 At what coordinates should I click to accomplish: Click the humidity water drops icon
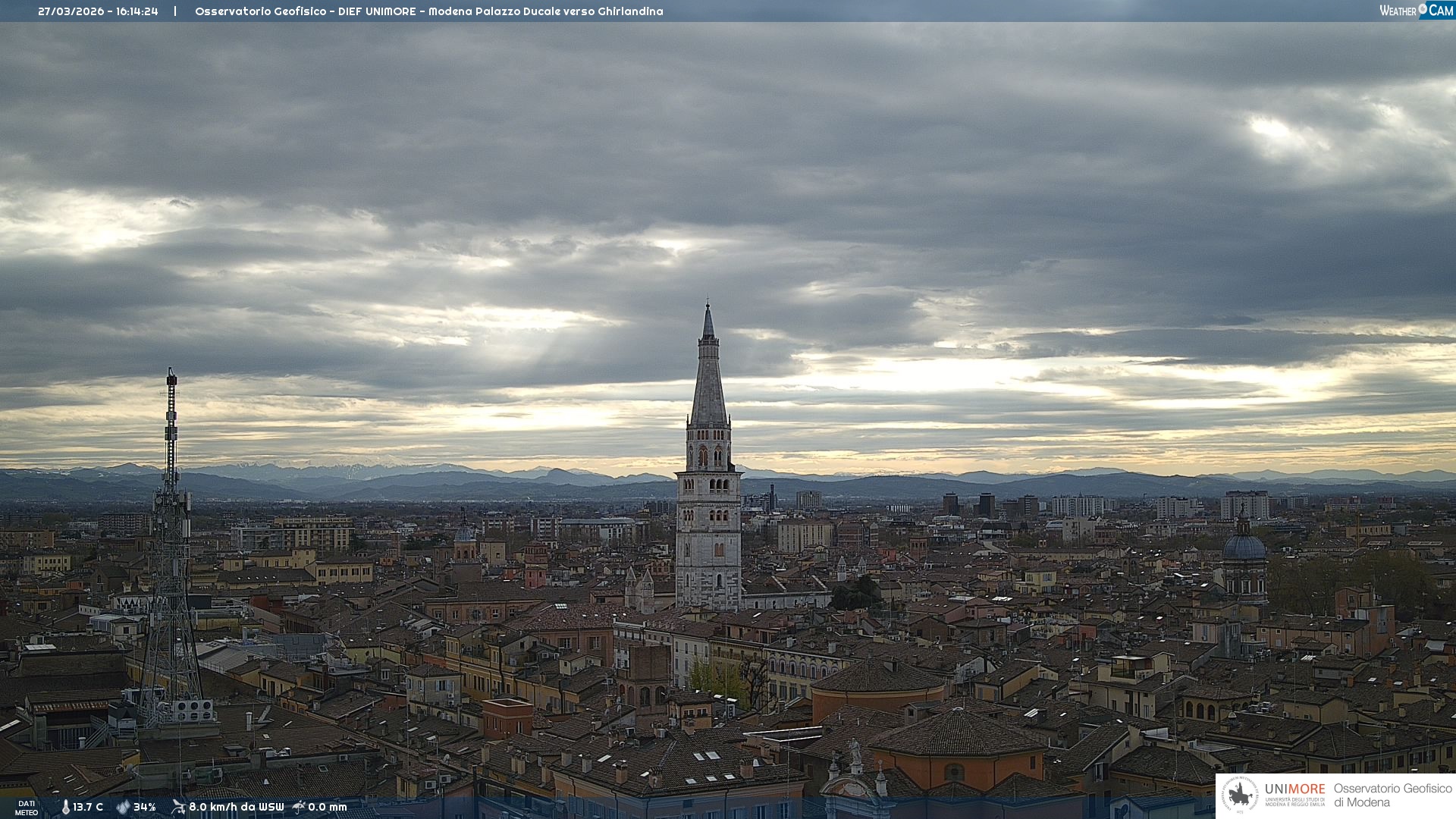point(123,807)
